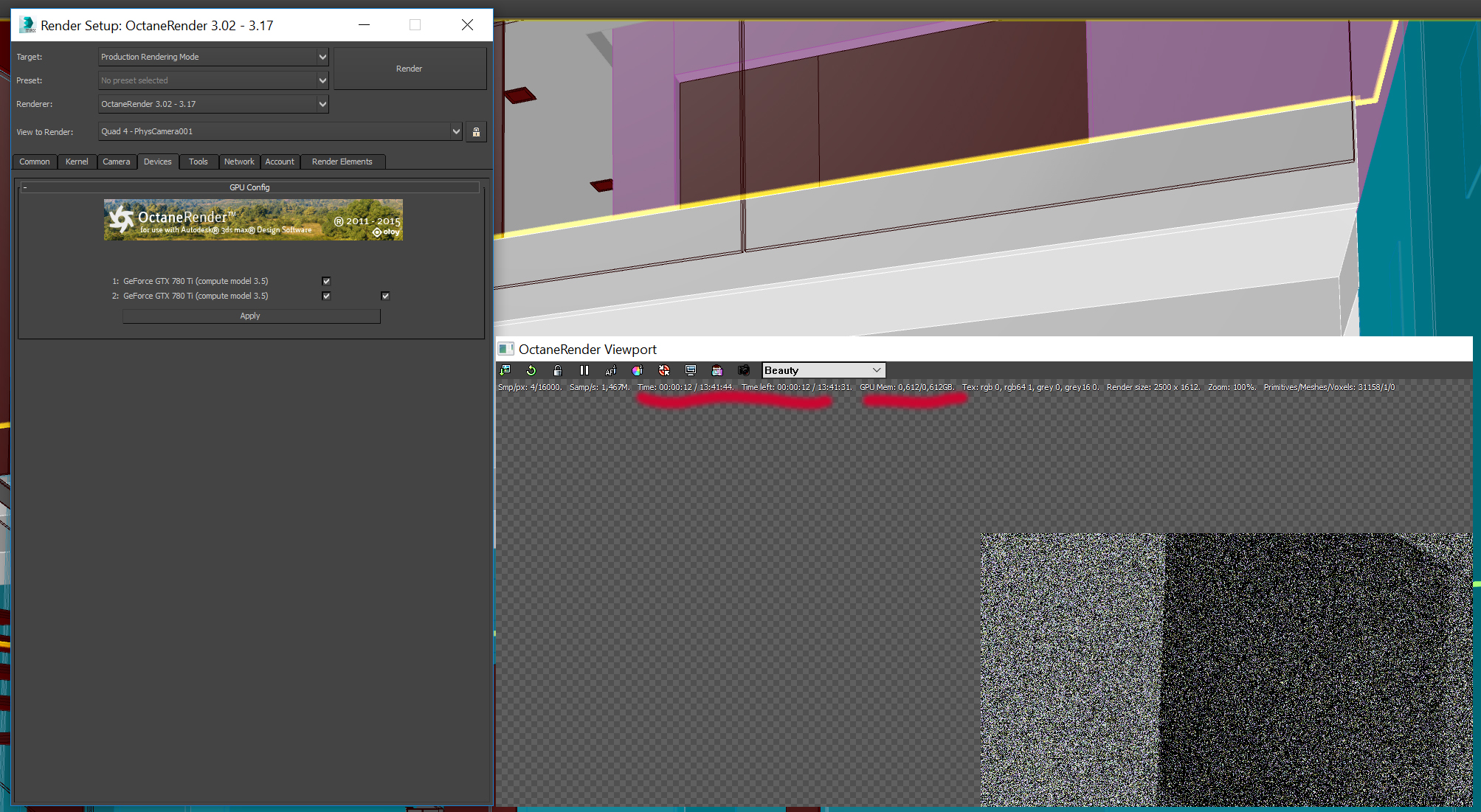Image resolution: width=1481 pixels, height=812 pixels.
Task: Pause the Octane render
Action: 584,370
